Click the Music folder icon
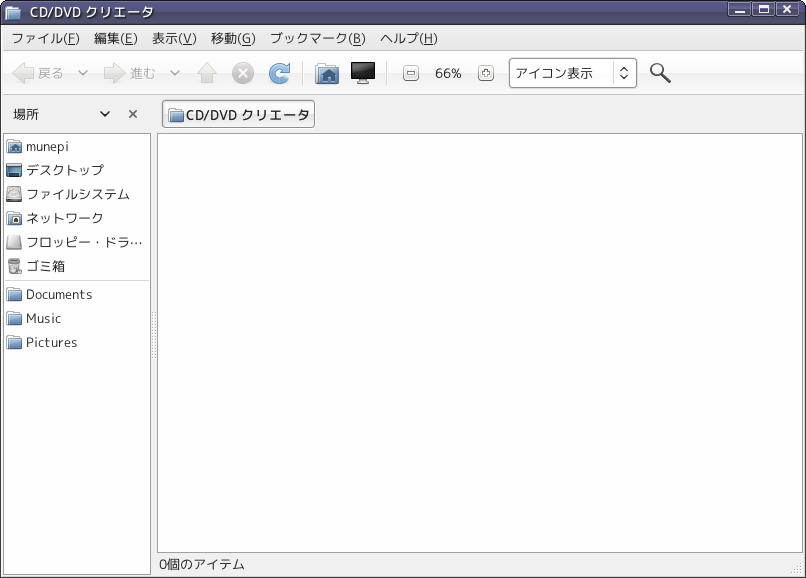The height and width of the screenshot is (578, 806). coord(14,319)
